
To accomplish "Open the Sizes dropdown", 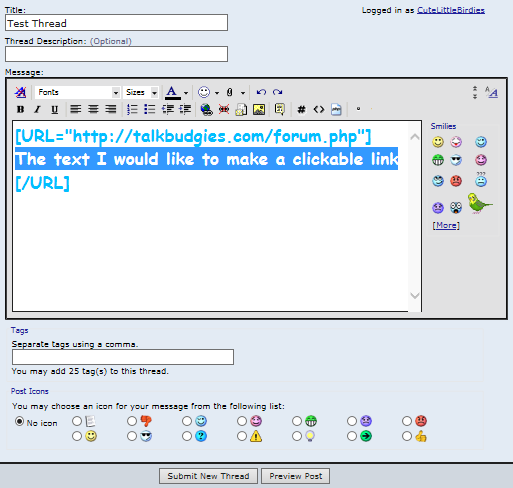I will [x=141, y=92].
